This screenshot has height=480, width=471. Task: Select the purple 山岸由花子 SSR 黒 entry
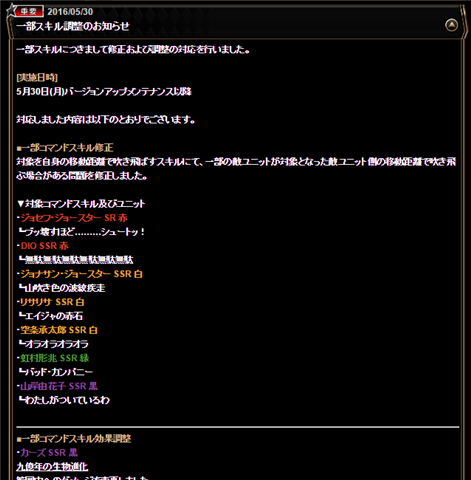pyautogui.click(x=59, y=386)
